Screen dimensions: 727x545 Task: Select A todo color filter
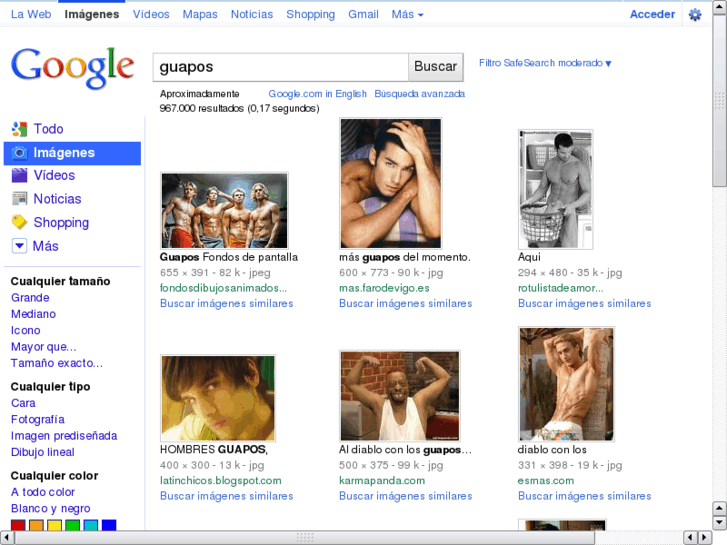click(x=43, y=492)
